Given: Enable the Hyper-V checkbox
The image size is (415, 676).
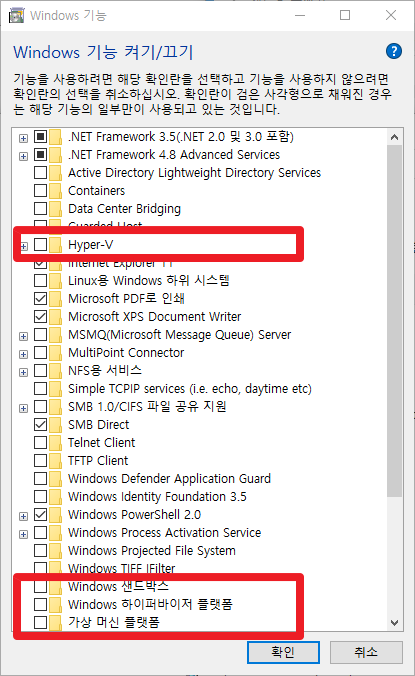Looking at the screenshot, I should click(x=41, y=244).
